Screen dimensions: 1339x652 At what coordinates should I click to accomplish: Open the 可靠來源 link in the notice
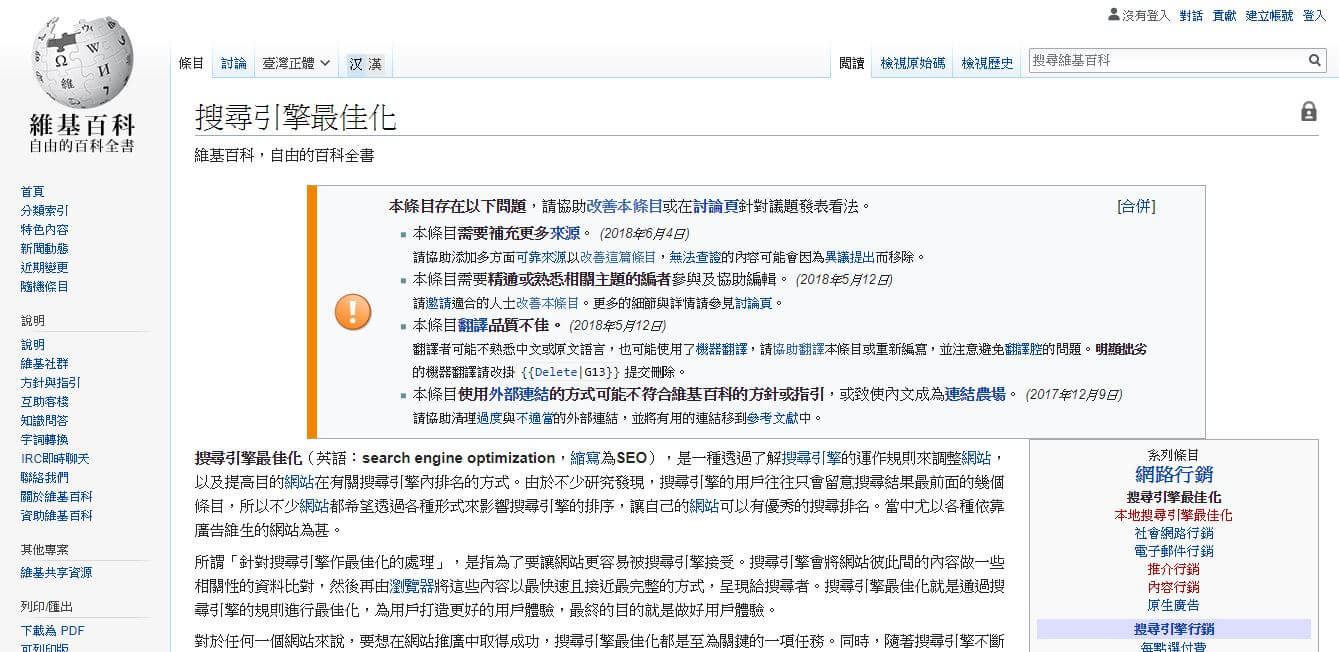pos(541,257)
